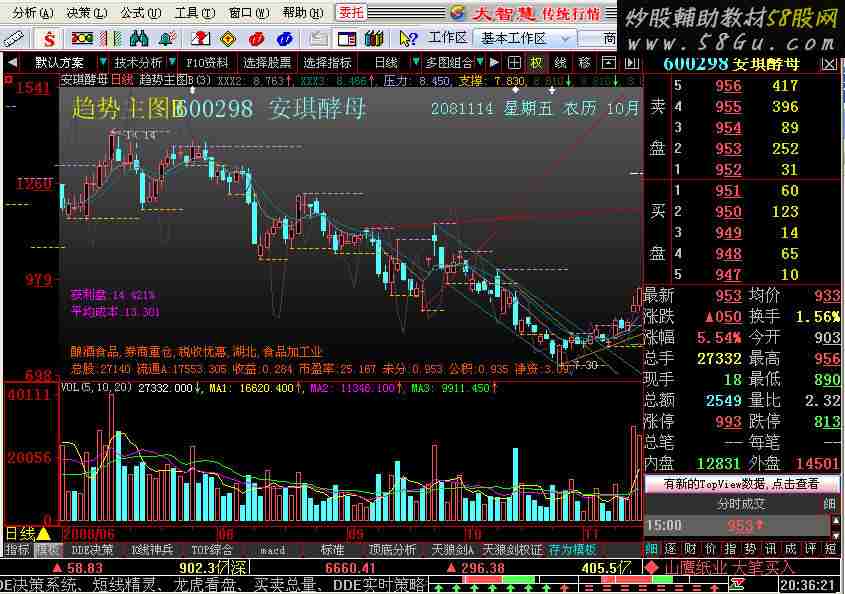This screenshot has height=594, width=845.
Task: Click the red dollar sign icon
Action: [49, 39]
